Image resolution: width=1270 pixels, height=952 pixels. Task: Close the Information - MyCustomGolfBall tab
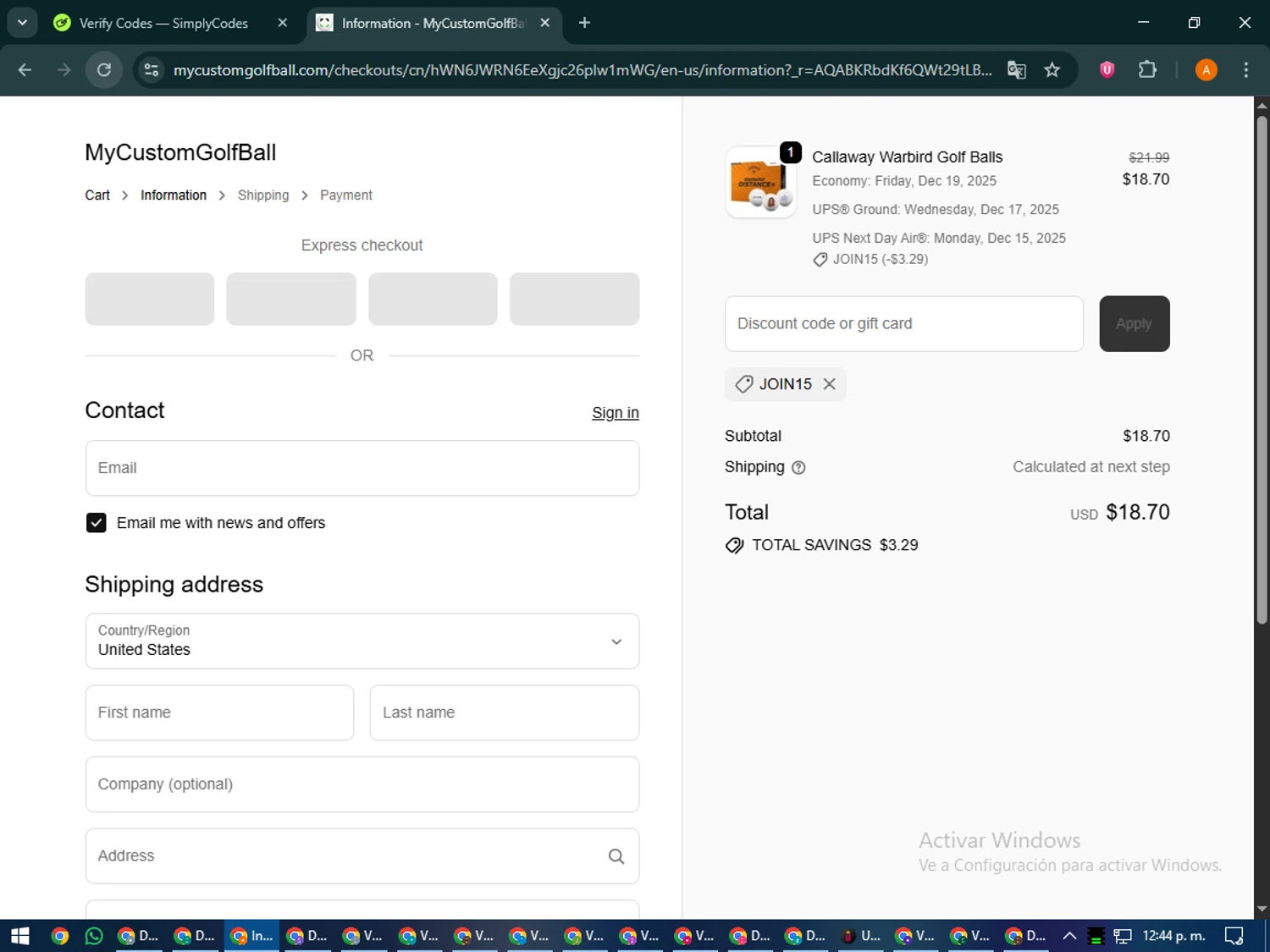[x=545, y=23]
